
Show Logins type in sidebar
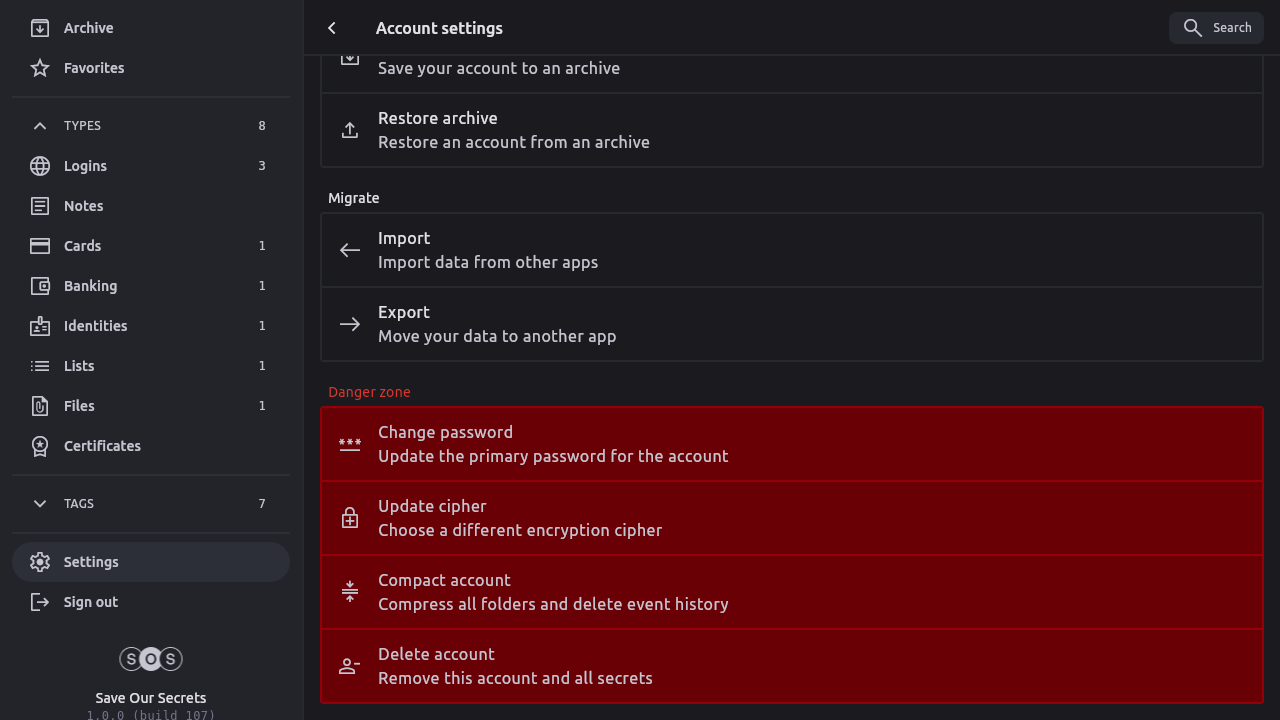coord(85,166)
